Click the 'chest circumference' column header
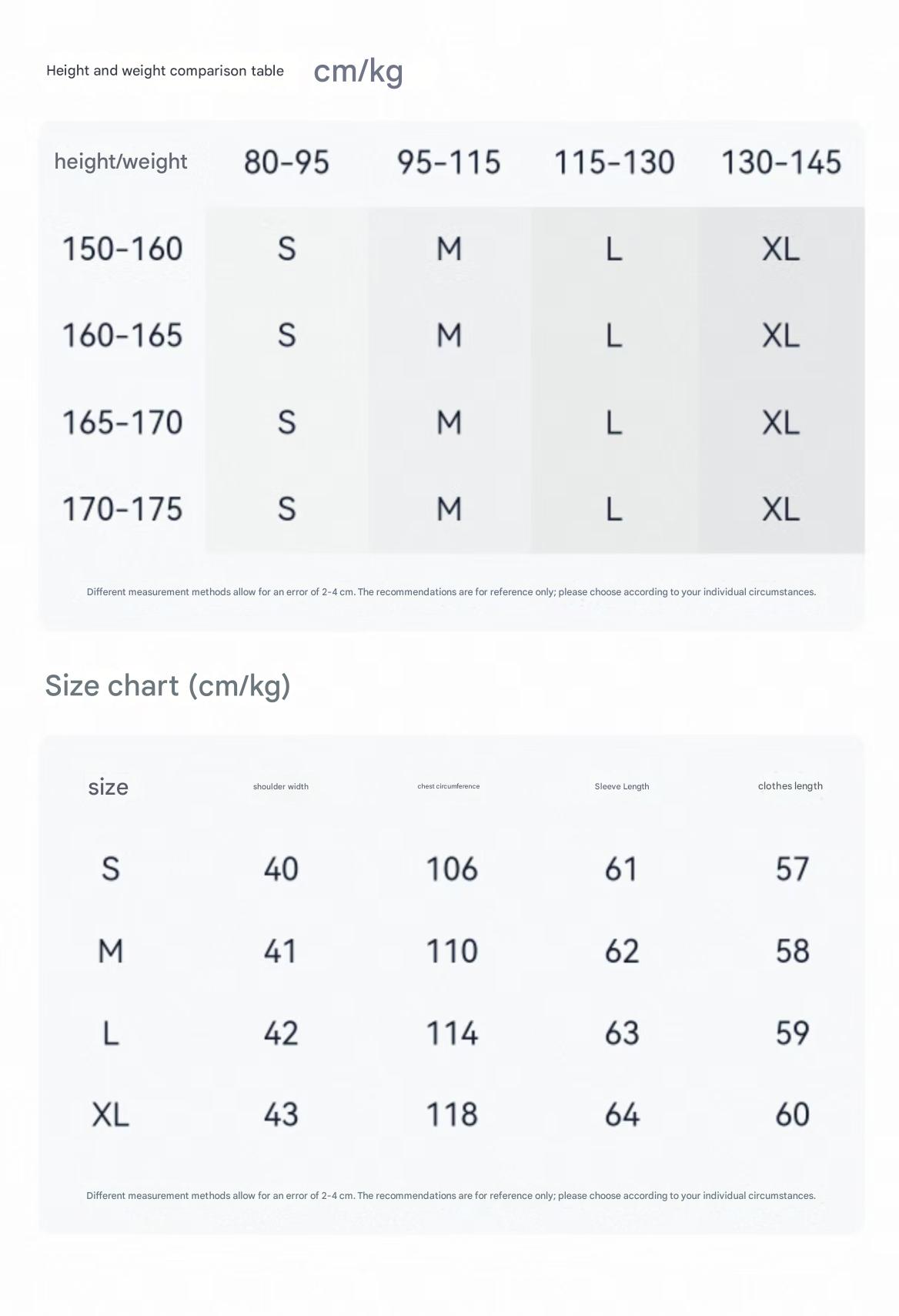The width and height of the screenshot is (899, 1316). pos(449,786)
